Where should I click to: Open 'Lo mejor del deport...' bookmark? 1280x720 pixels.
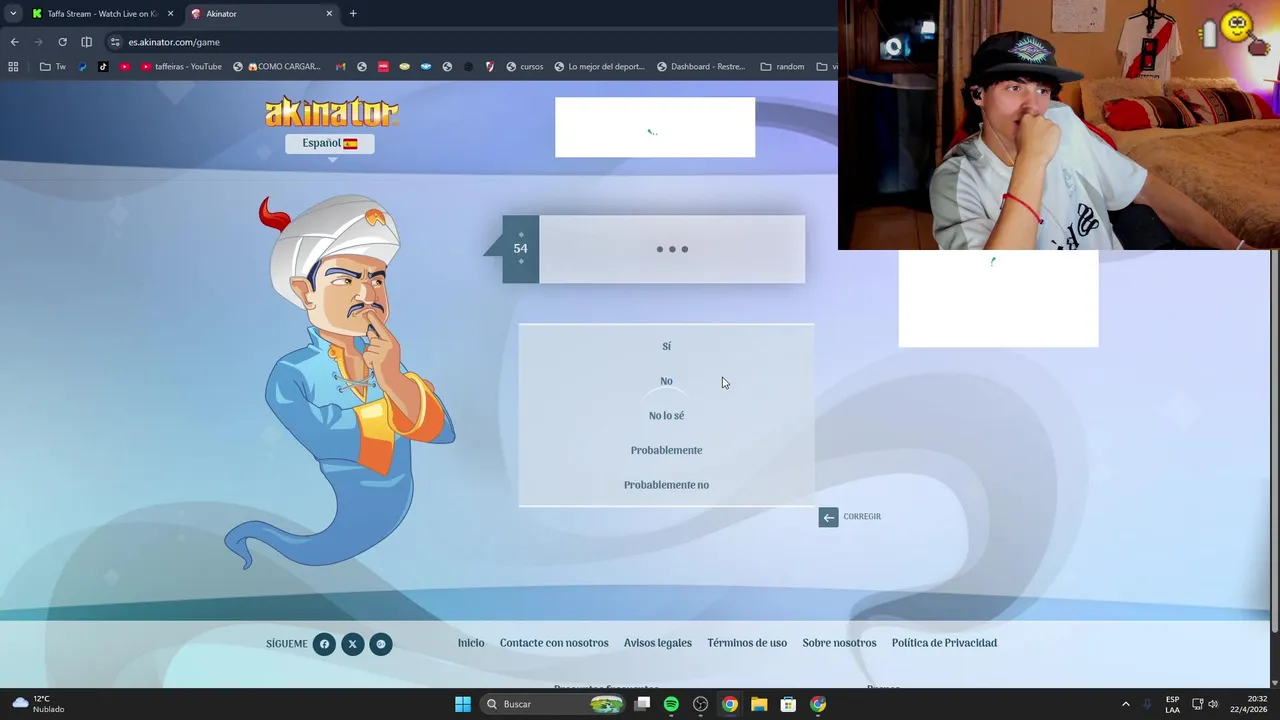(599, 67)
